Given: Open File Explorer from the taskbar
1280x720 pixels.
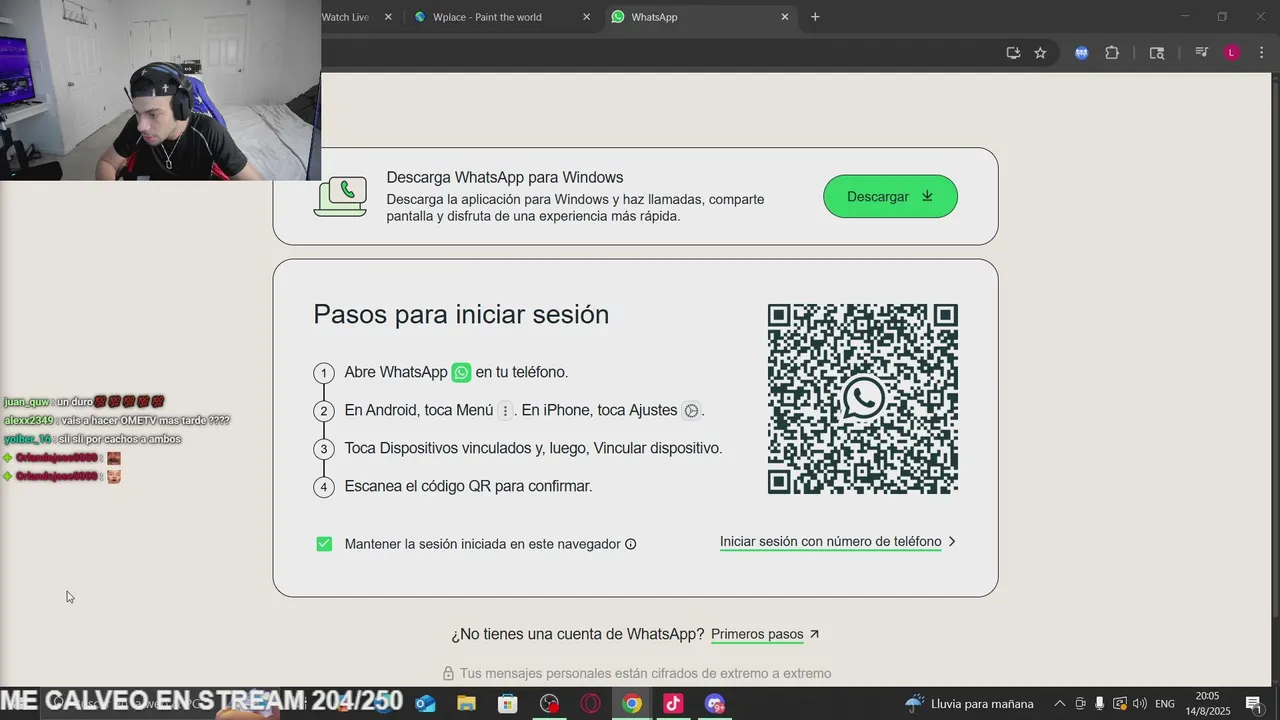Looking at the screenshot, I should [466, 703].
